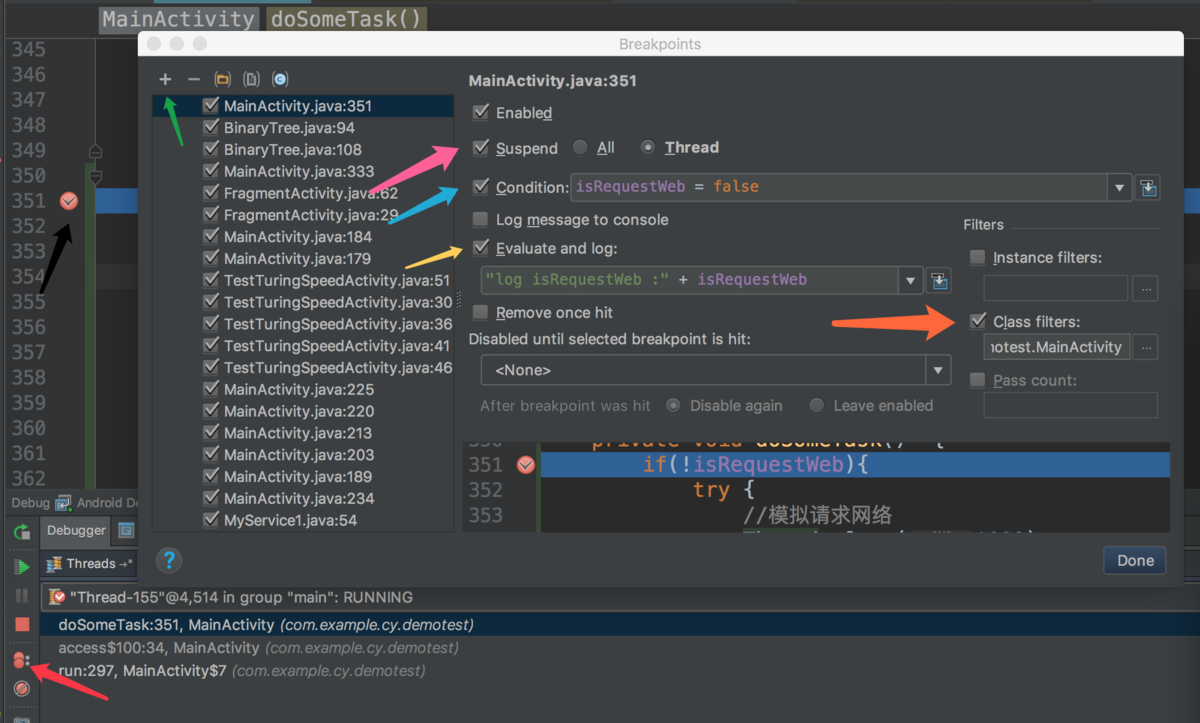Expand the Disabled until <None> dropdown
Image resolution: width=1200 pixels, height=723 pixels.
tap(936, 370)
